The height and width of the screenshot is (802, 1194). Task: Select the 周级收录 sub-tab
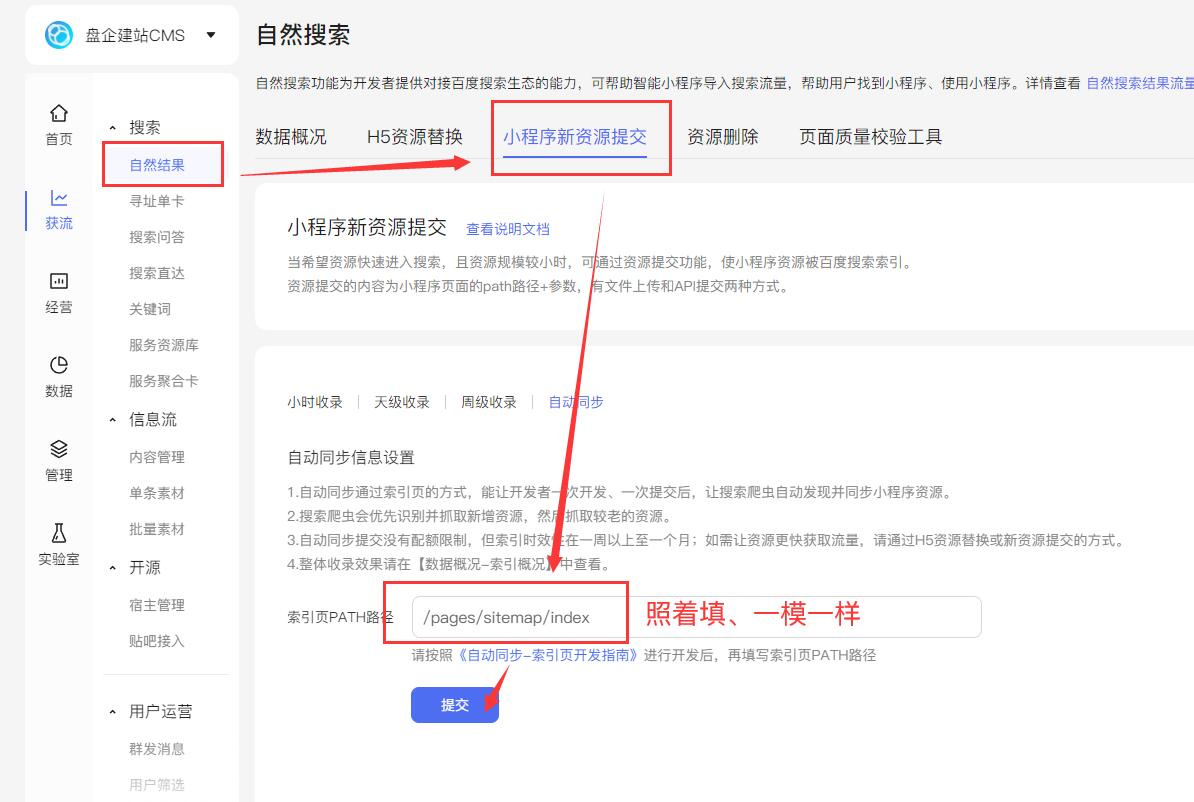[489, 401]
